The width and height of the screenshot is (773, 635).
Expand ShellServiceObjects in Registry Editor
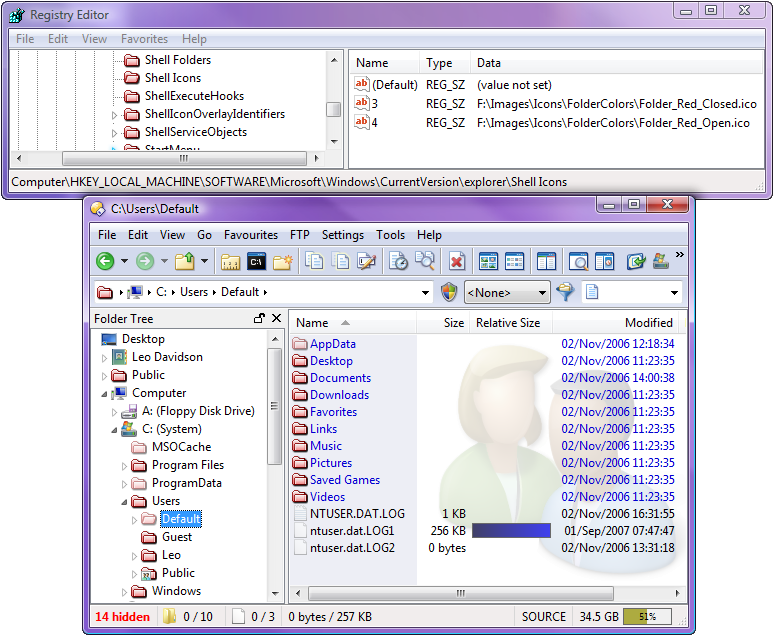pyautogui.click(x=114, y=133)
